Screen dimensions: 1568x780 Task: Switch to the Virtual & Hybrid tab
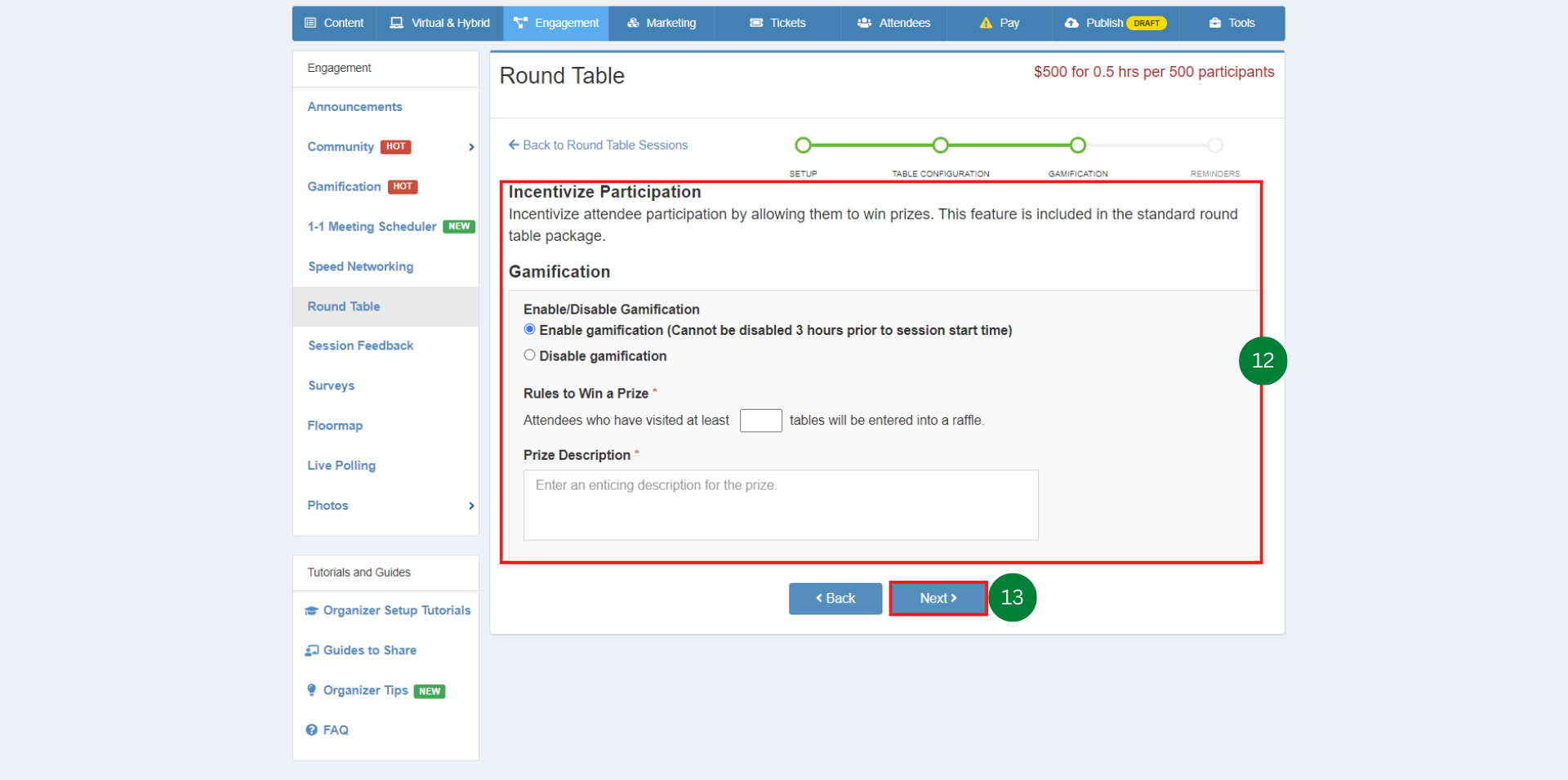click(x=440, y=23)
